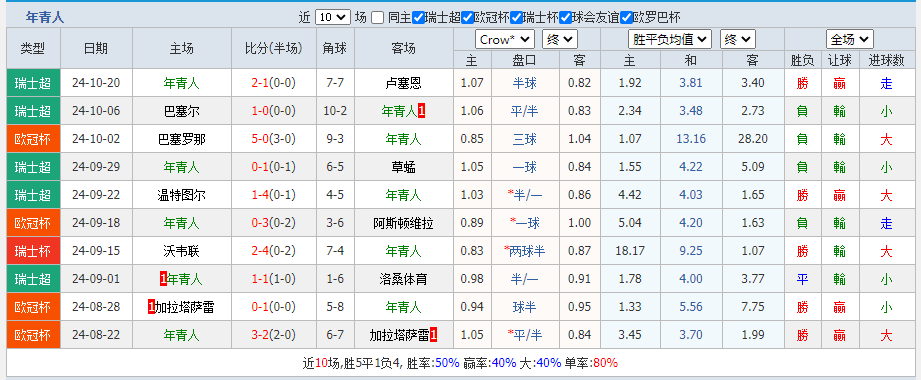
Task: Click the 让球 column header
Action: click(x=840, y=60)
